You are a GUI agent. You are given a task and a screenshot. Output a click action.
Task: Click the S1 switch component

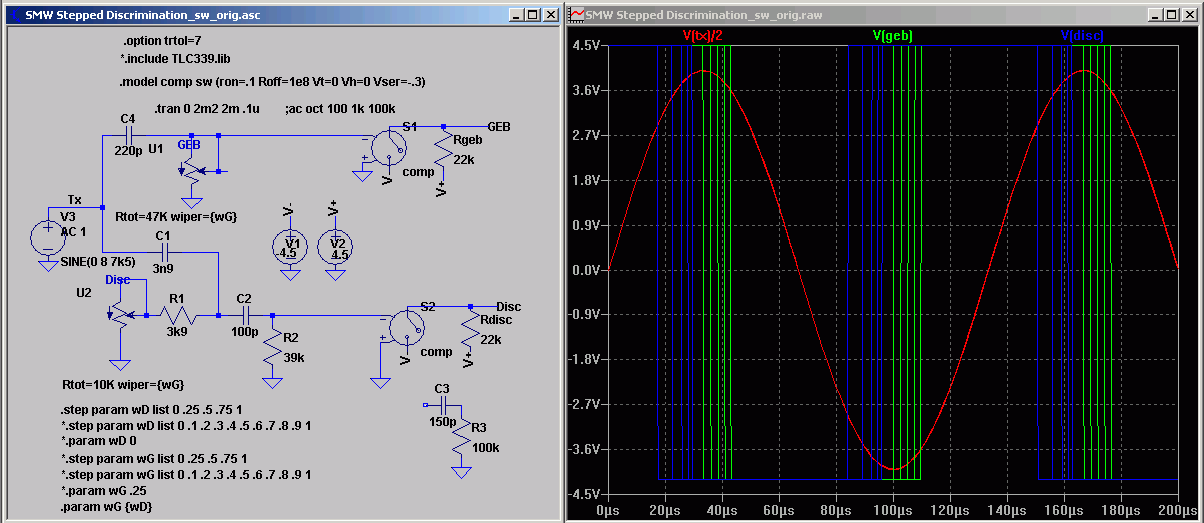click(x=389, y=146)
